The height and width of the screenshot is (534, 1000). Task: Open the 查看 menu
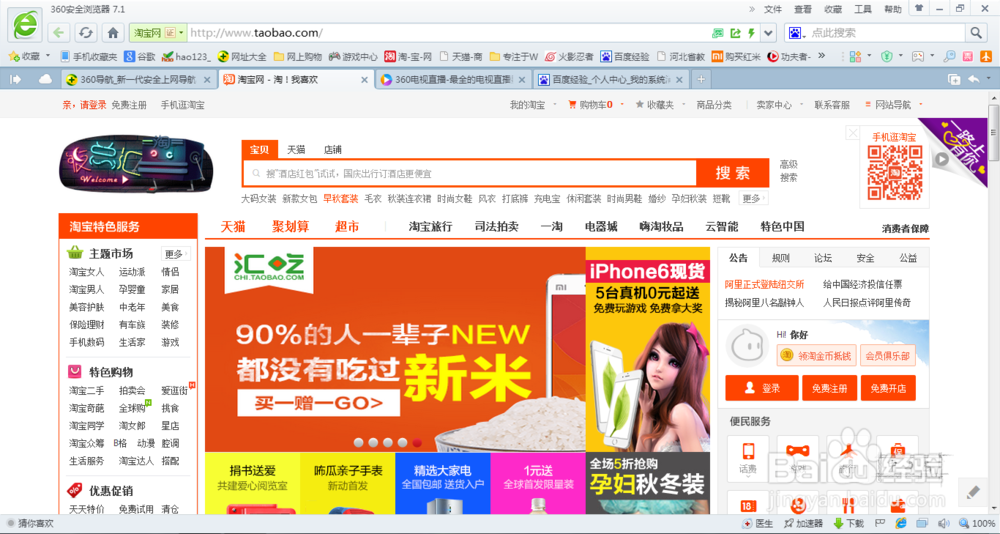pos(803,9)
